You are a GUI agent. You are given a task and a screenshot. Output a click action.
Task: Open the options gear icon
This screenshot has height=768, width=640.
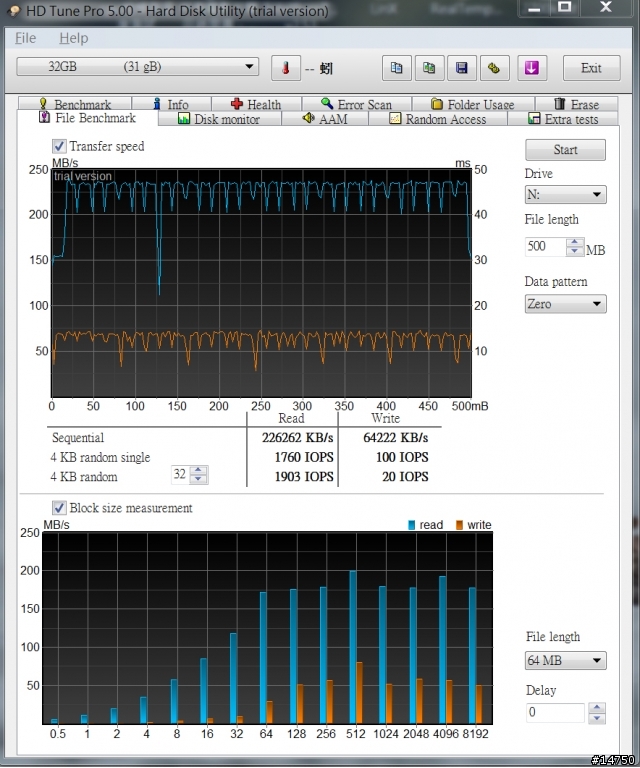494,68
